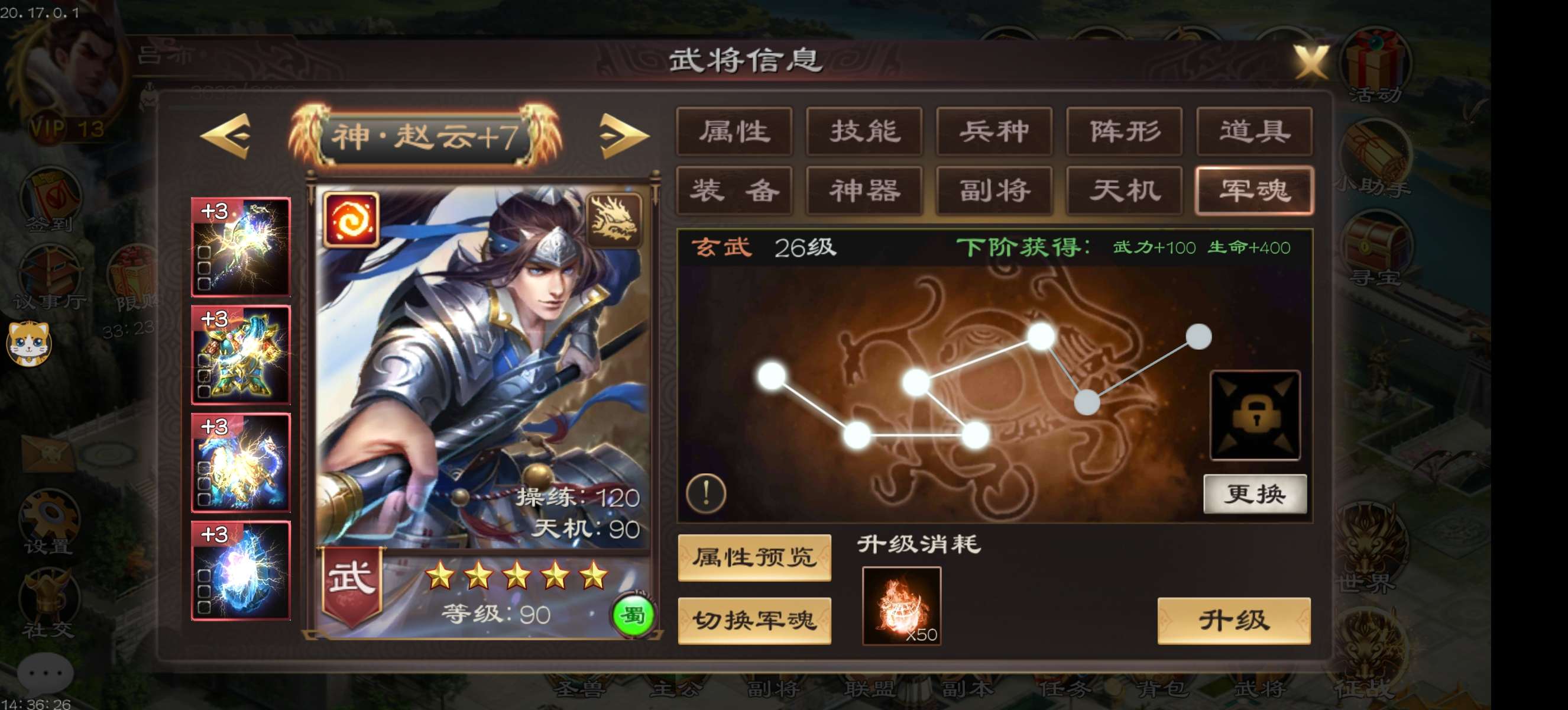The width and height of the screenshot is (1568, 710).
Task: Open the flame upgrade material icon x50
Action: click(902, 606)
